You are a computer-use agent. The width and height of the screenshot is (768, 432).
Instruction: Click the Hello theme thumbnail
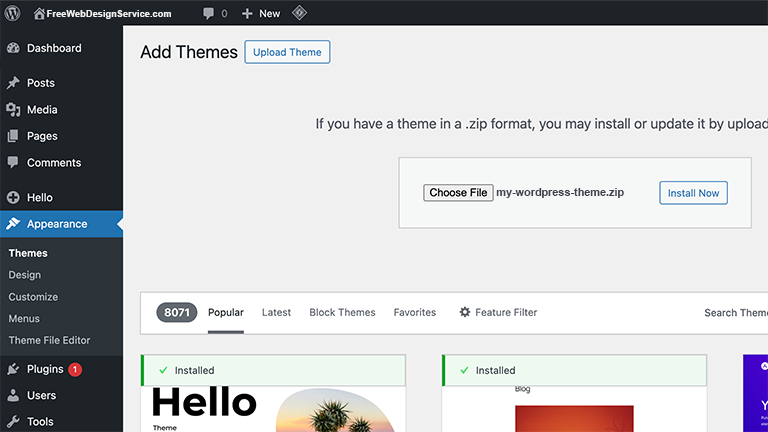[x=273, y=409]
